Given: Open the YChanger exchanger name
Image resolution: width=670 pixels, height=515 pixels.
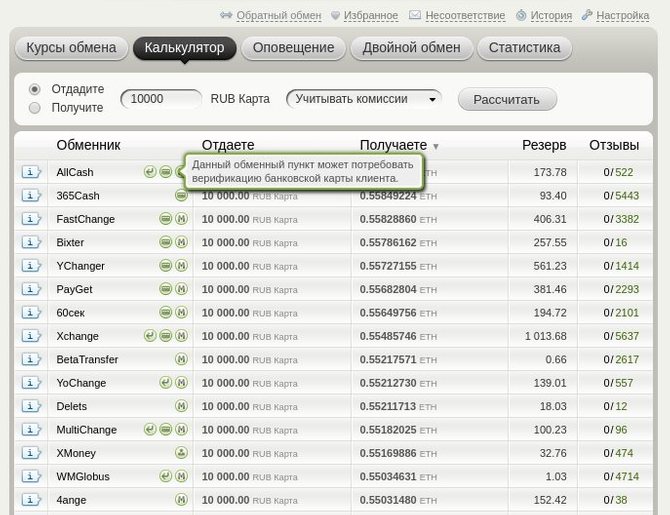Looking at the screenshot, I should [80, 266].
